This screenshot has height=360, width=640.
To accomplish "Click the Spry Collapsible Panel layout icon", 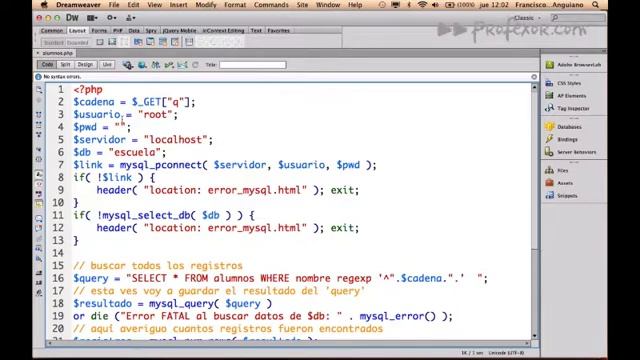I will 175,42.
